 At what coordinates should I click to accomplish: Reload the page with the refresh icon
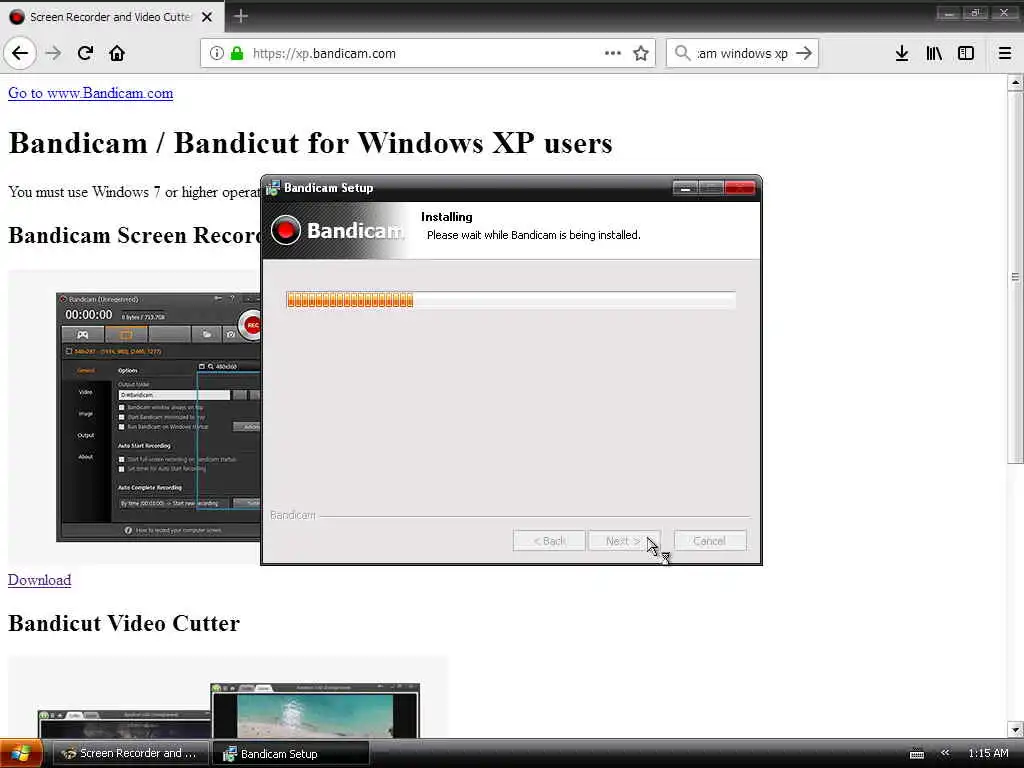[x=86, y=53]
